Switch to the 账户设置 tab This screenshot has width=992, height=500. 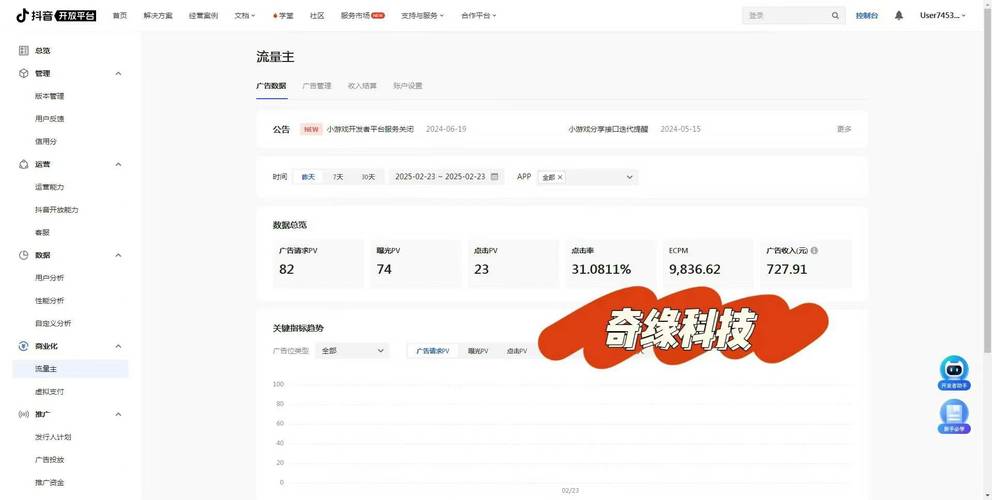click(407, 85)
